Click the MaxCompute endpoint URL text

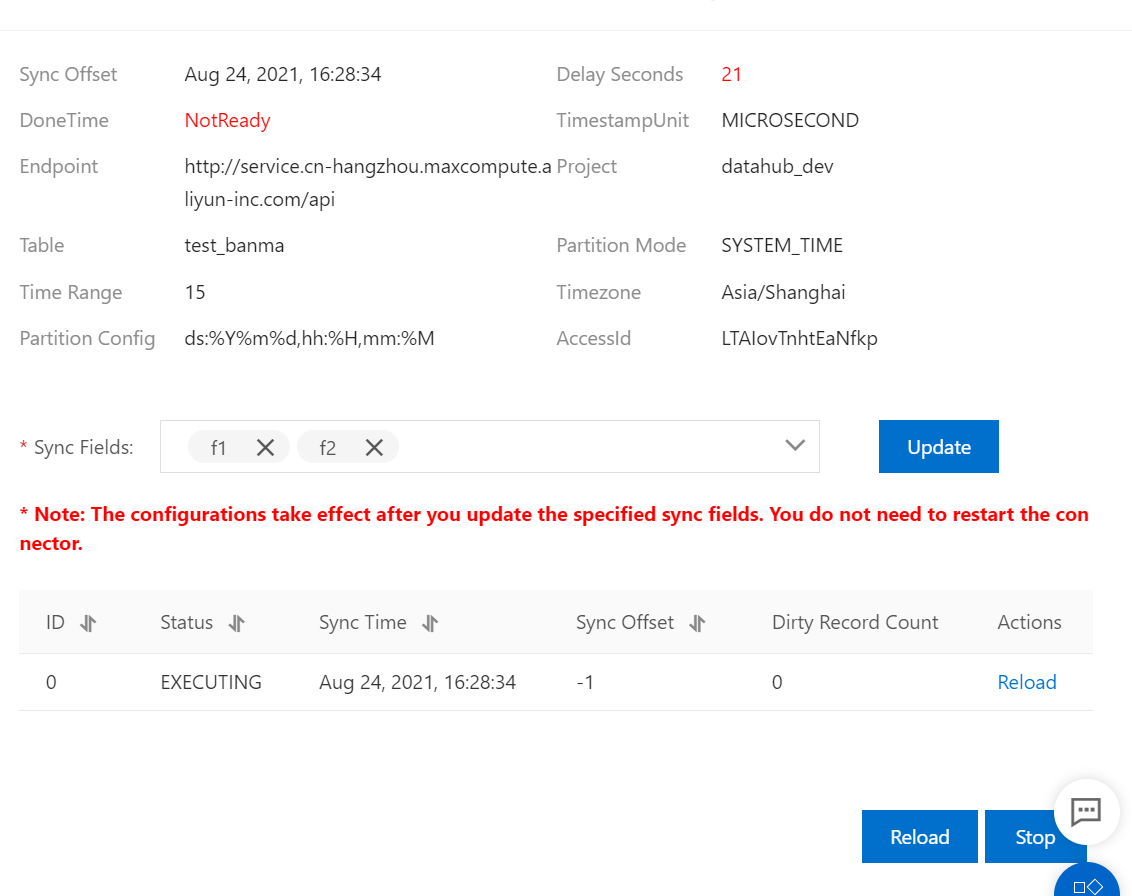tap(367, 182)
